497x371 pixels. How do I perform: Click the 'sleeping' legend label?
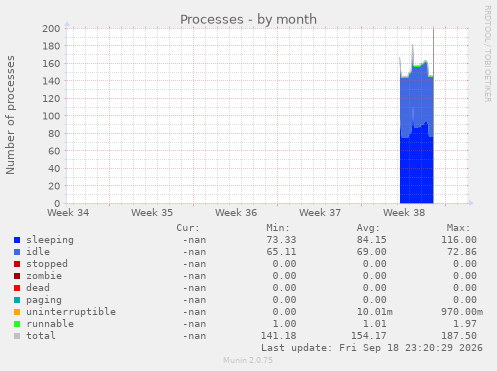pos(50,240)
